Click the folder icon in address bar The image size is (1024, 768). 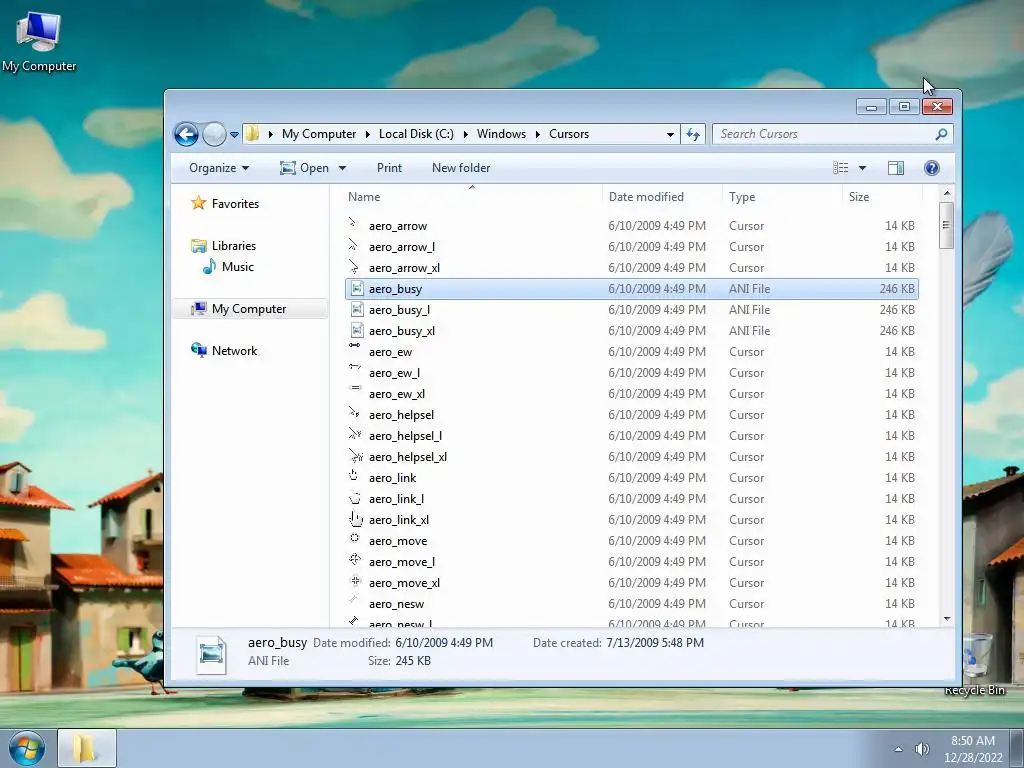(252, 134)
